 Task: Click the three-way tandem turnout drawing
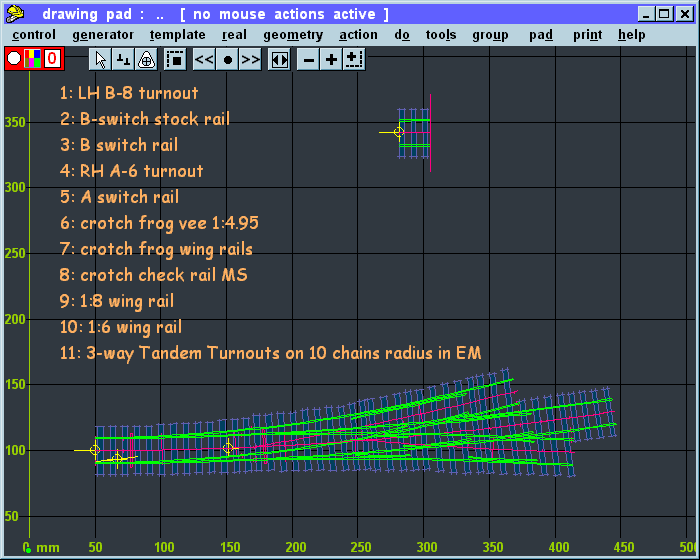point(356,423)
